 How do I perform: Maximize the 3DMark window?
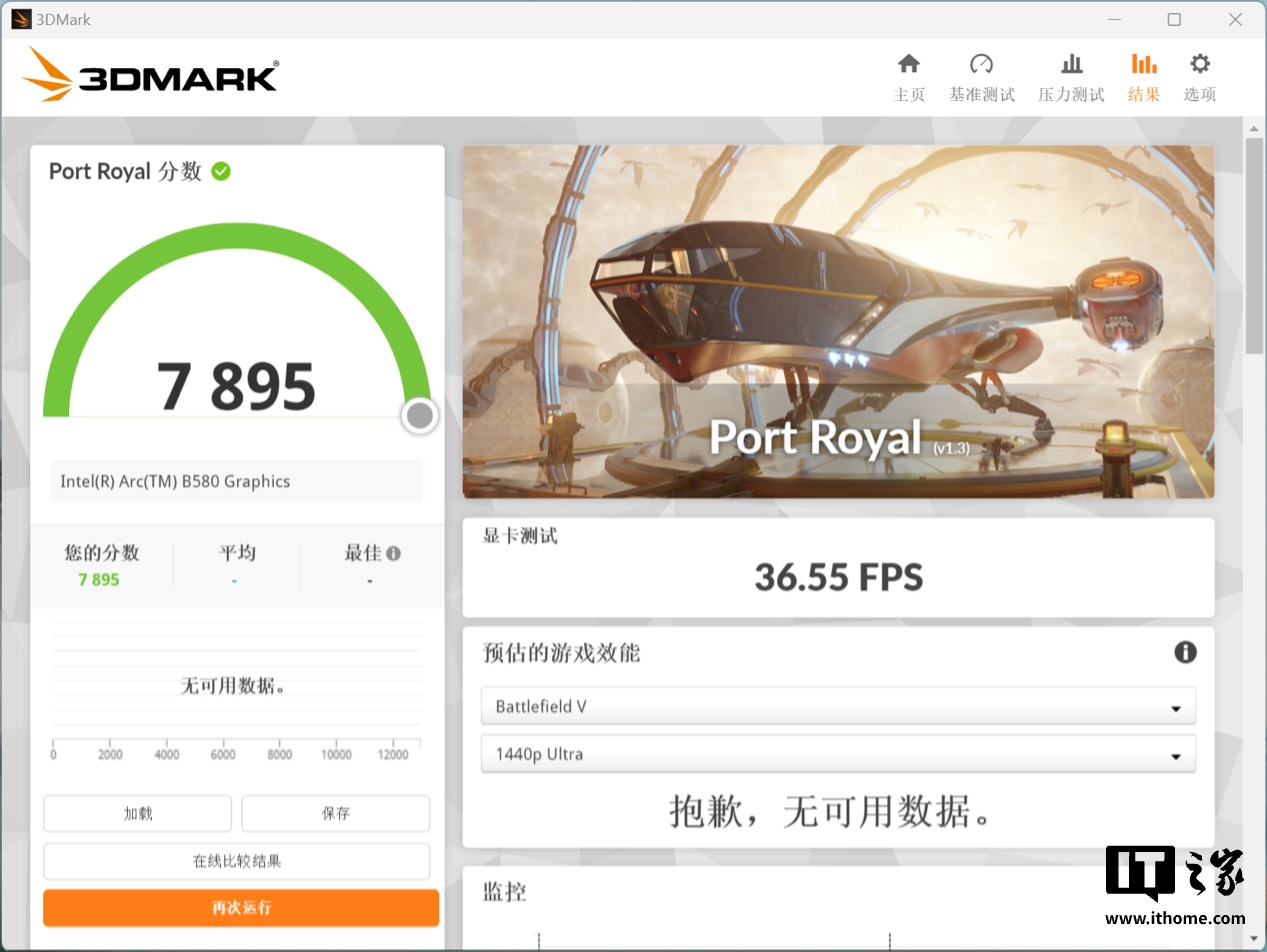tap(1174, 19)
